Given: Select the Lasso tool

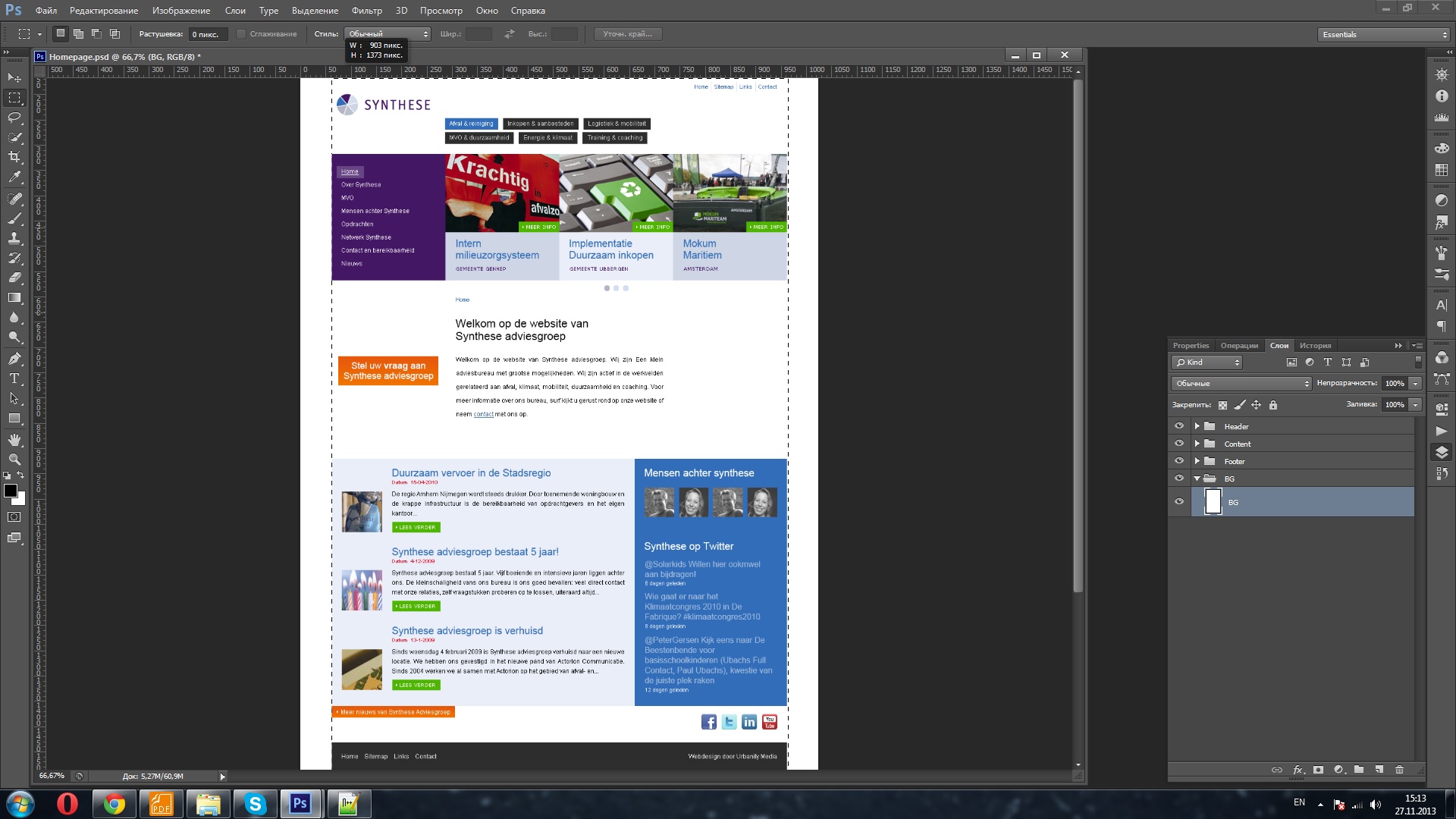Looking at the screenshot, I should 14,118.
